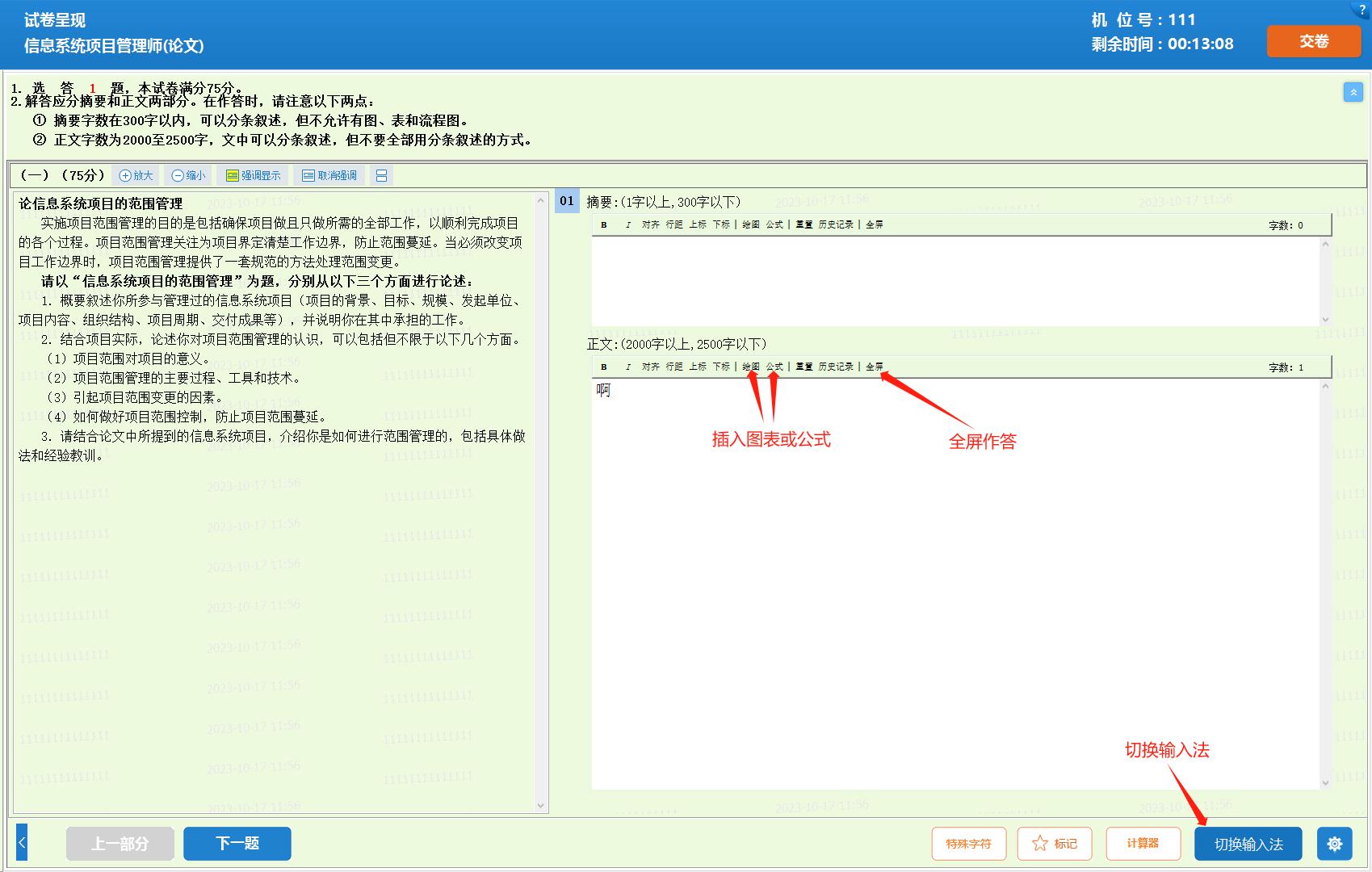Insert 公式 formula in 正文 toolbar
The height and width of the screenshot is (872, 1372).
click(x=774, y=367)
